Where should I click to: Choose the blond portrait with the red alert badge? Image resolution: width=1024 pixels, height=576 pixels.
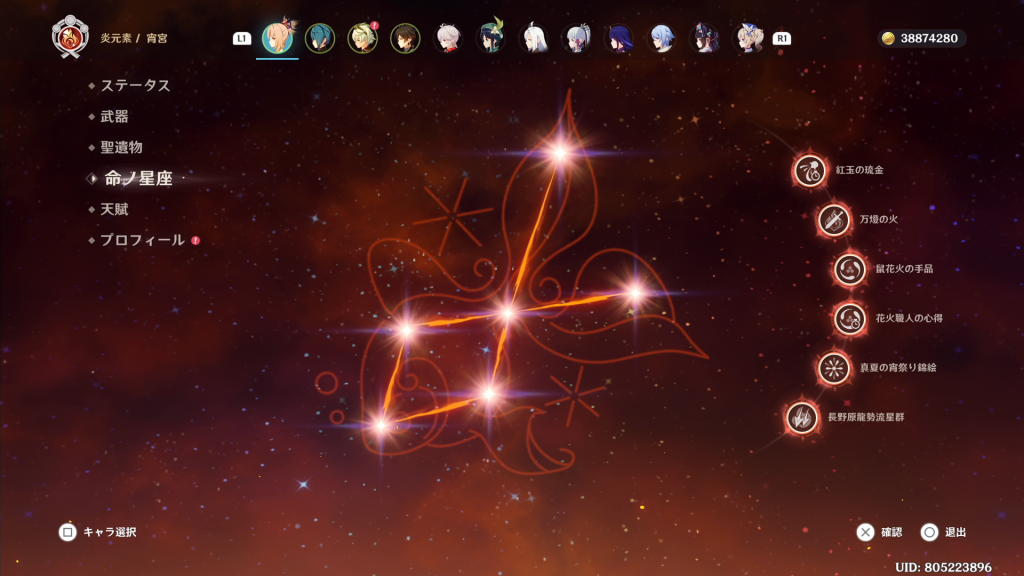(x=362, y=39)
